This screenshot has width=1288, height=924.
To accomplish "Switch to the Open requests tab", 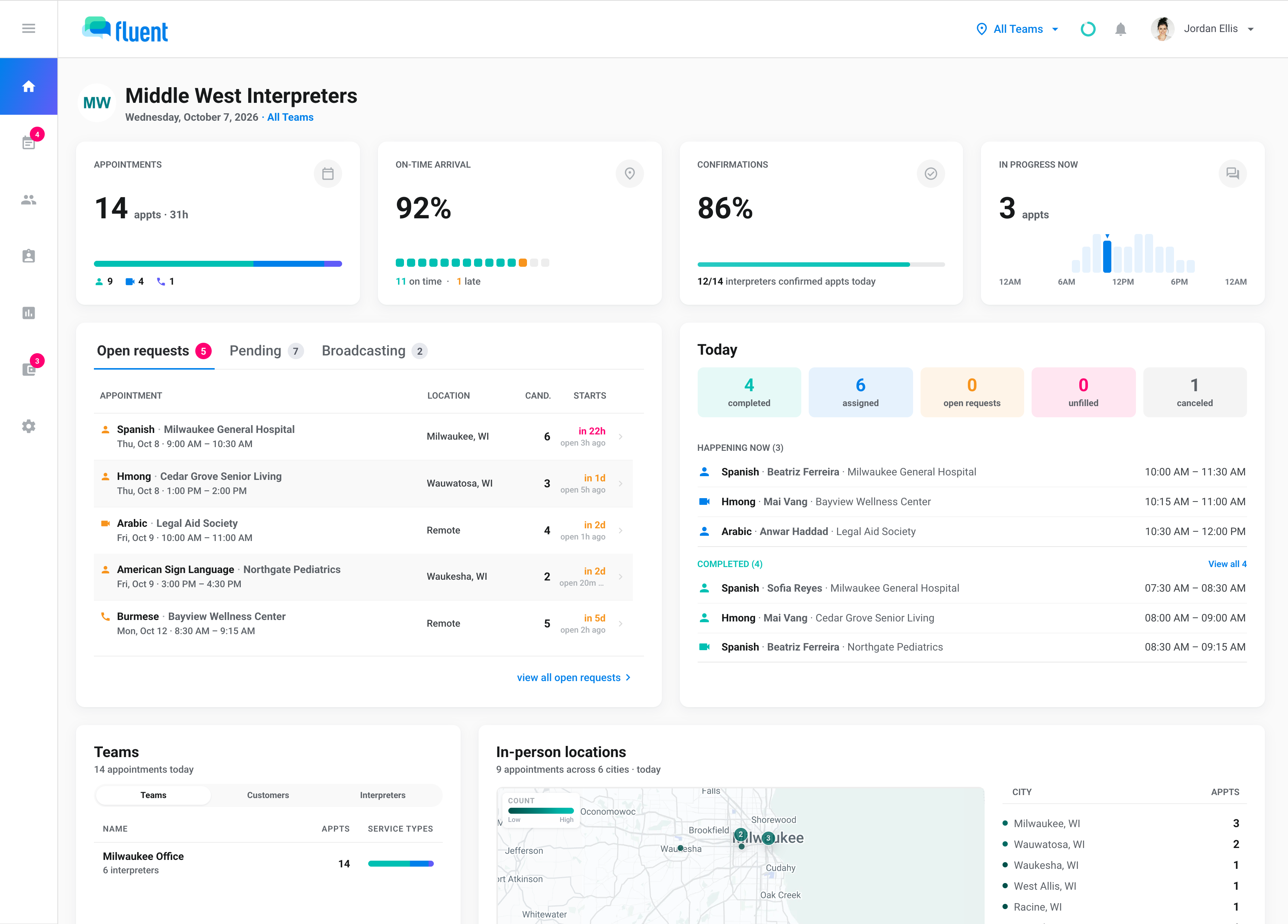I will (154, 351).
